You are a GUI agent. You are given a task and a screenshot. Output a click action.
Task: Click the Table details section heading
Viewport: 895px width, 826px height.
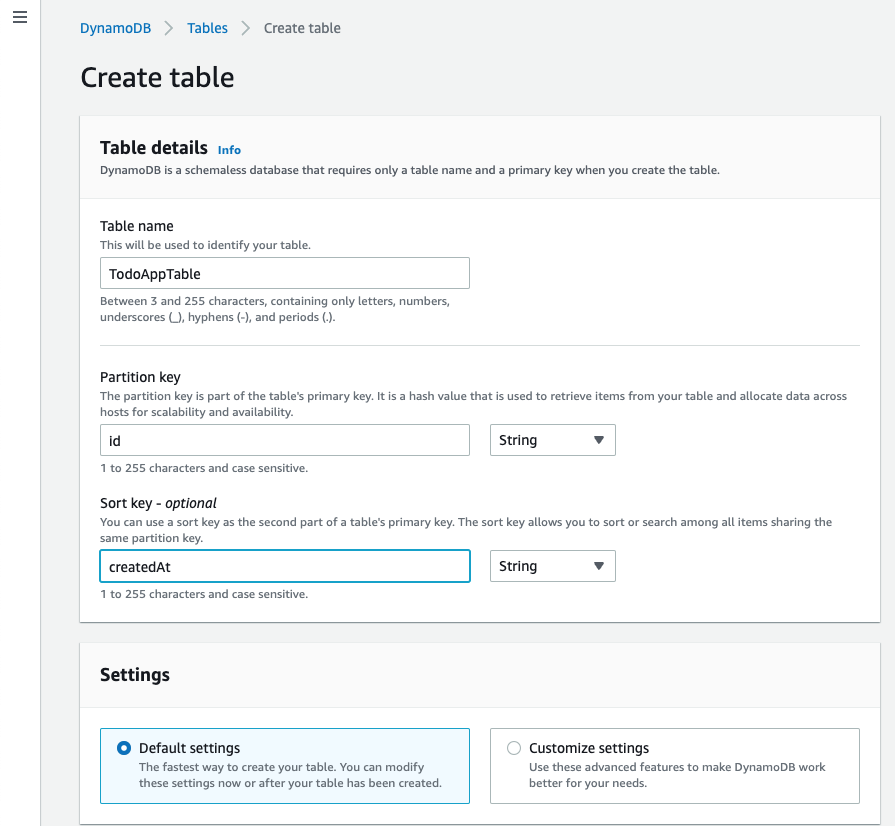point(154,148)
